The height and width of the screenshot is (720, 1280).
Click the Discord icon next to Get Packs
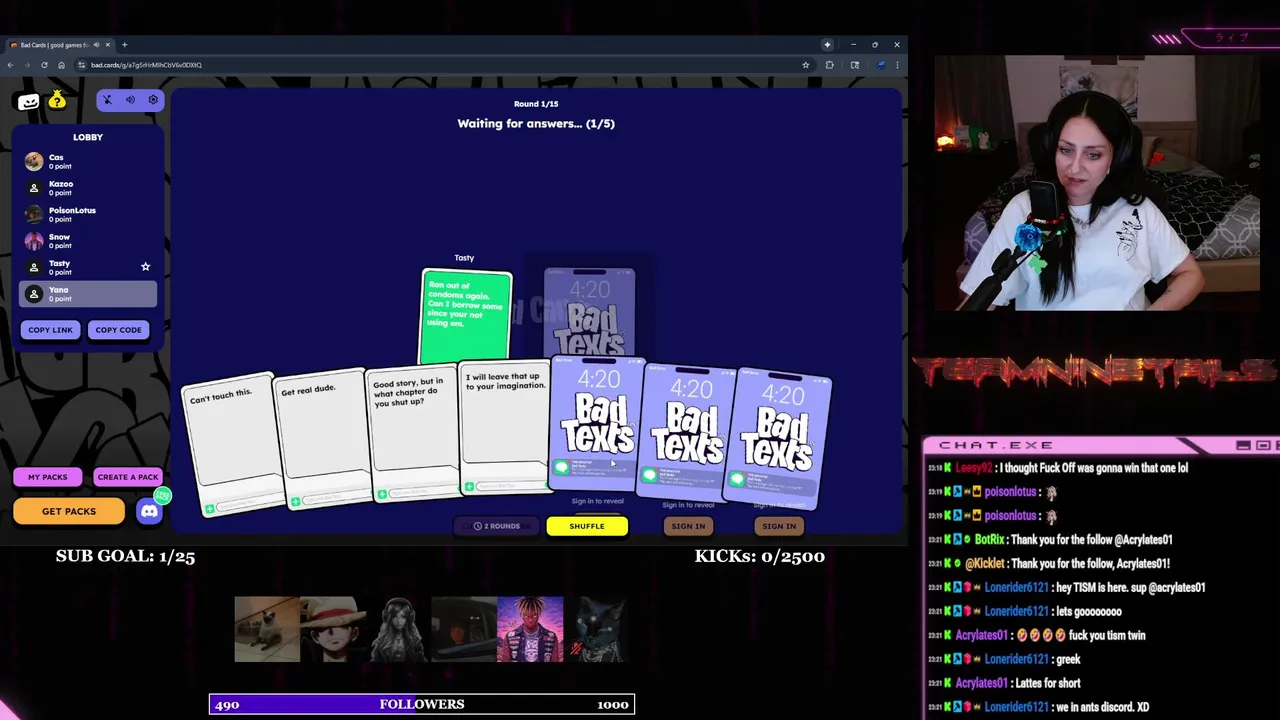tap(149, 511)
